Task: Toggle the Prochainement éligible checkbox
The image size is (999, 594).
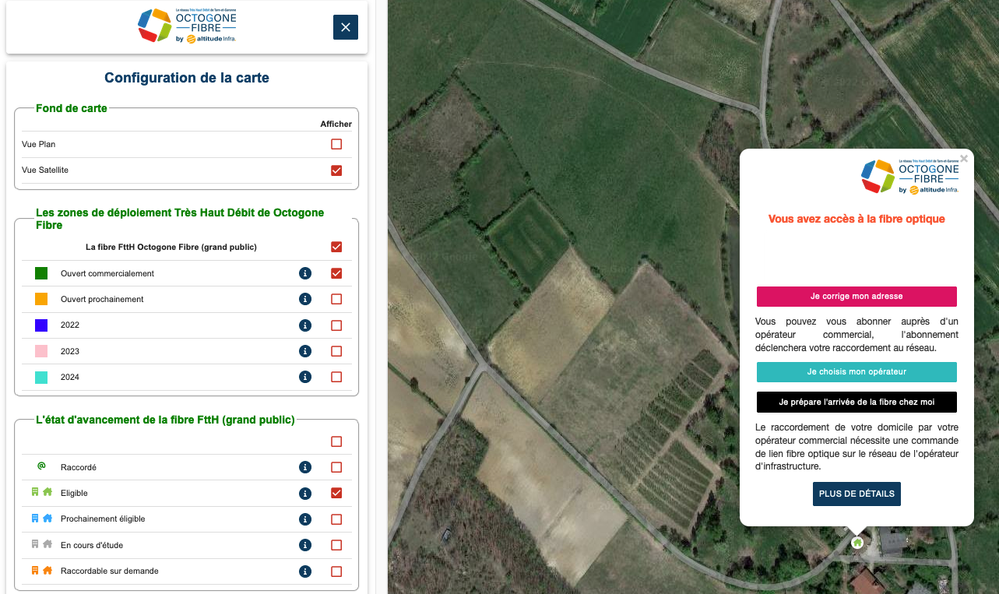Action: (336, 519)
